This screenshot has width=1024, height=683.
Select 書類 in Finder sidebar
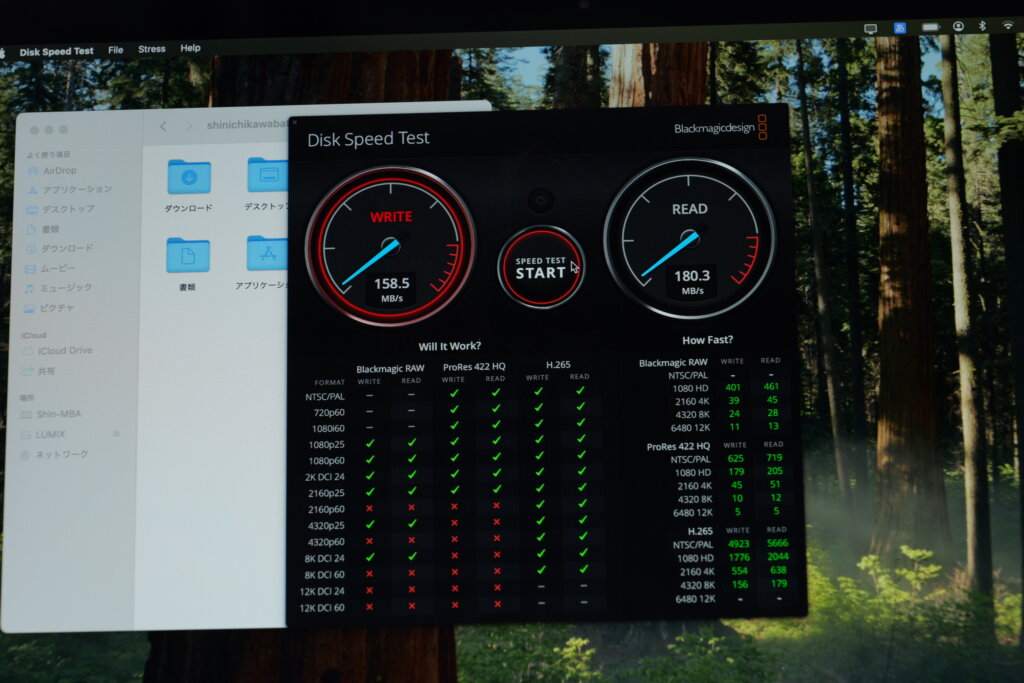pos(43,229)
